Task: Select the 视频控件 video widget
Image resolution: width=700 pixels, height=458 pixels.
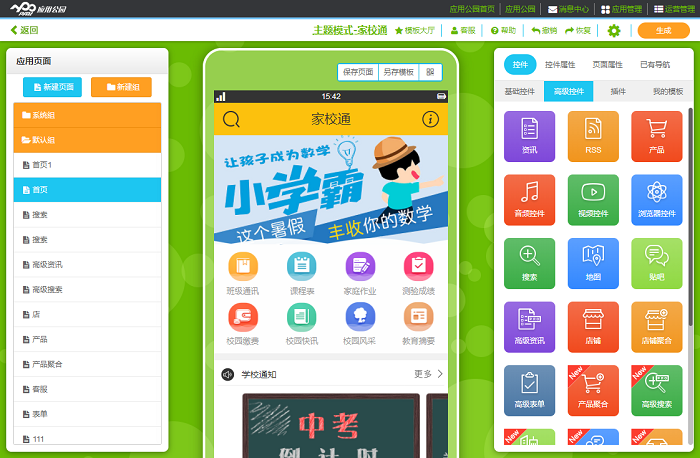Action: 593,200
